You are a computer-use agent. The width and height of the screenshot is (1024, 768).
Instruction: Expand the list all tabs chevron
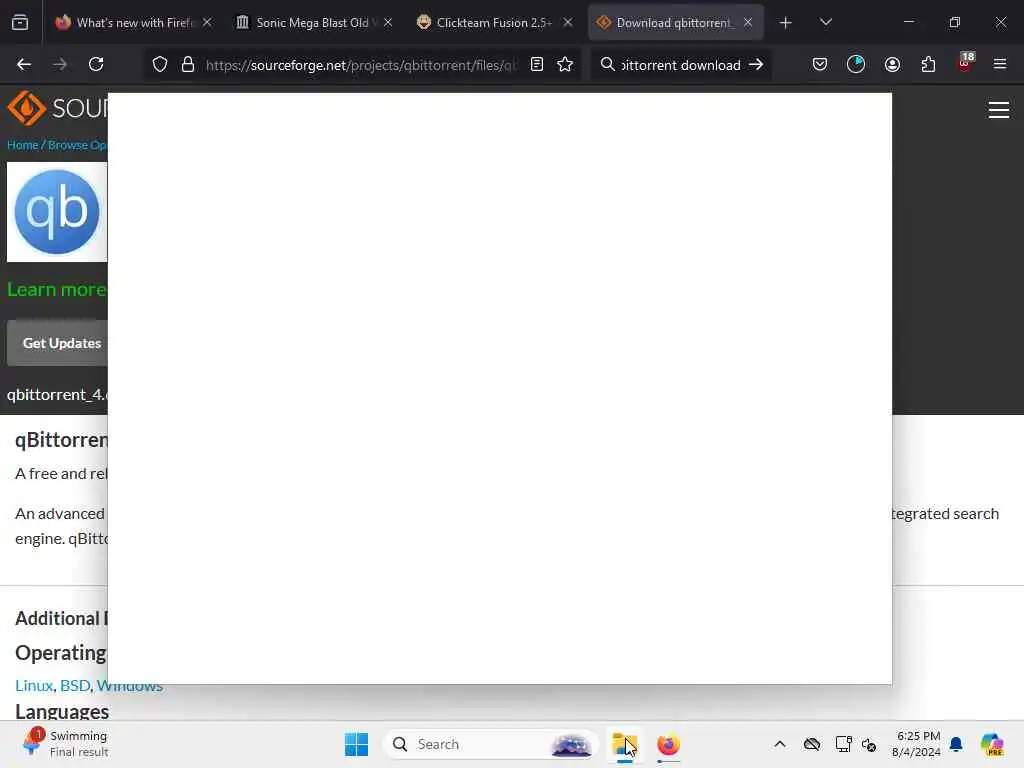point(825,22)
